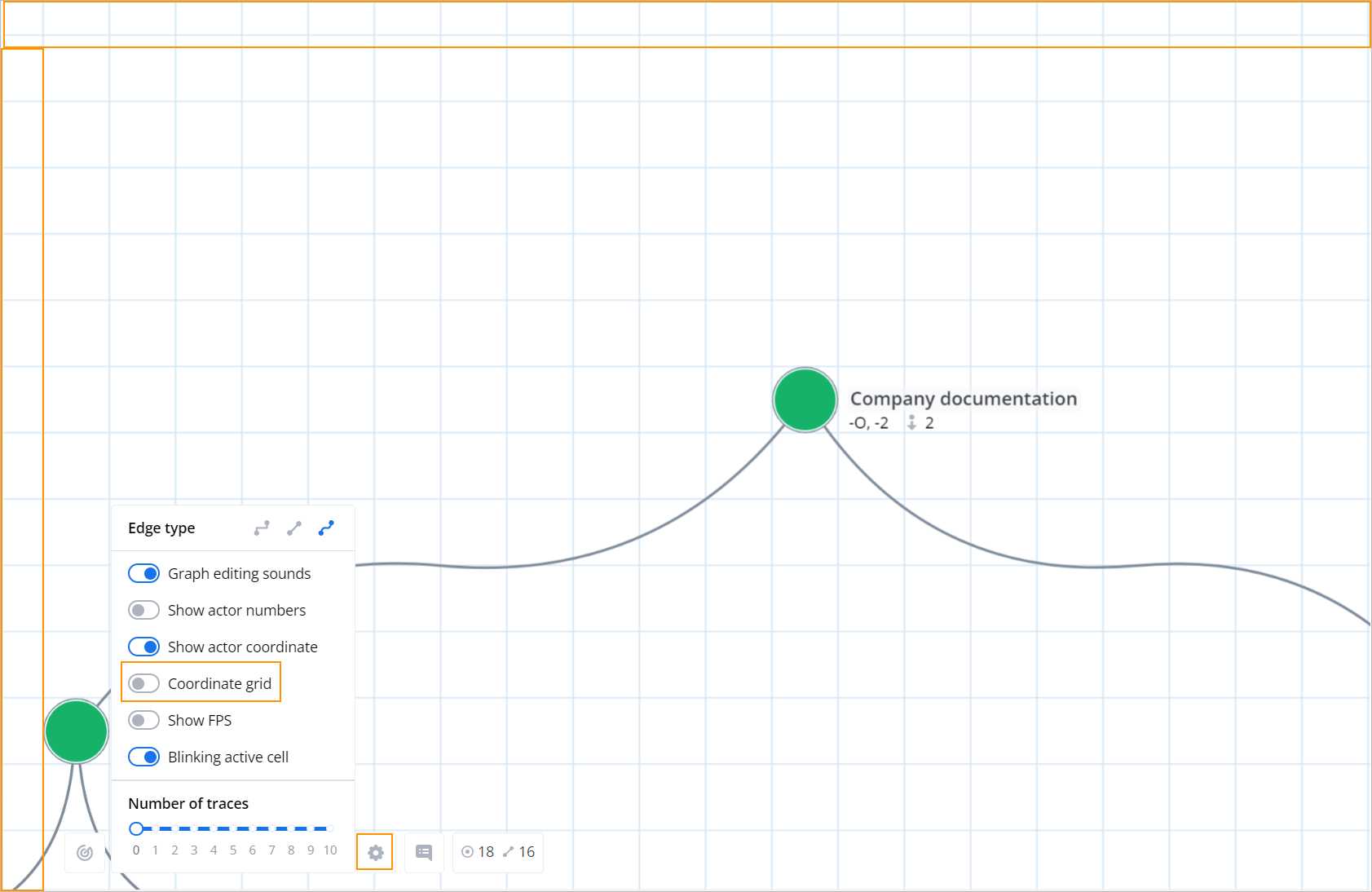Turn on the Show FPS toggle

(143, 721)
